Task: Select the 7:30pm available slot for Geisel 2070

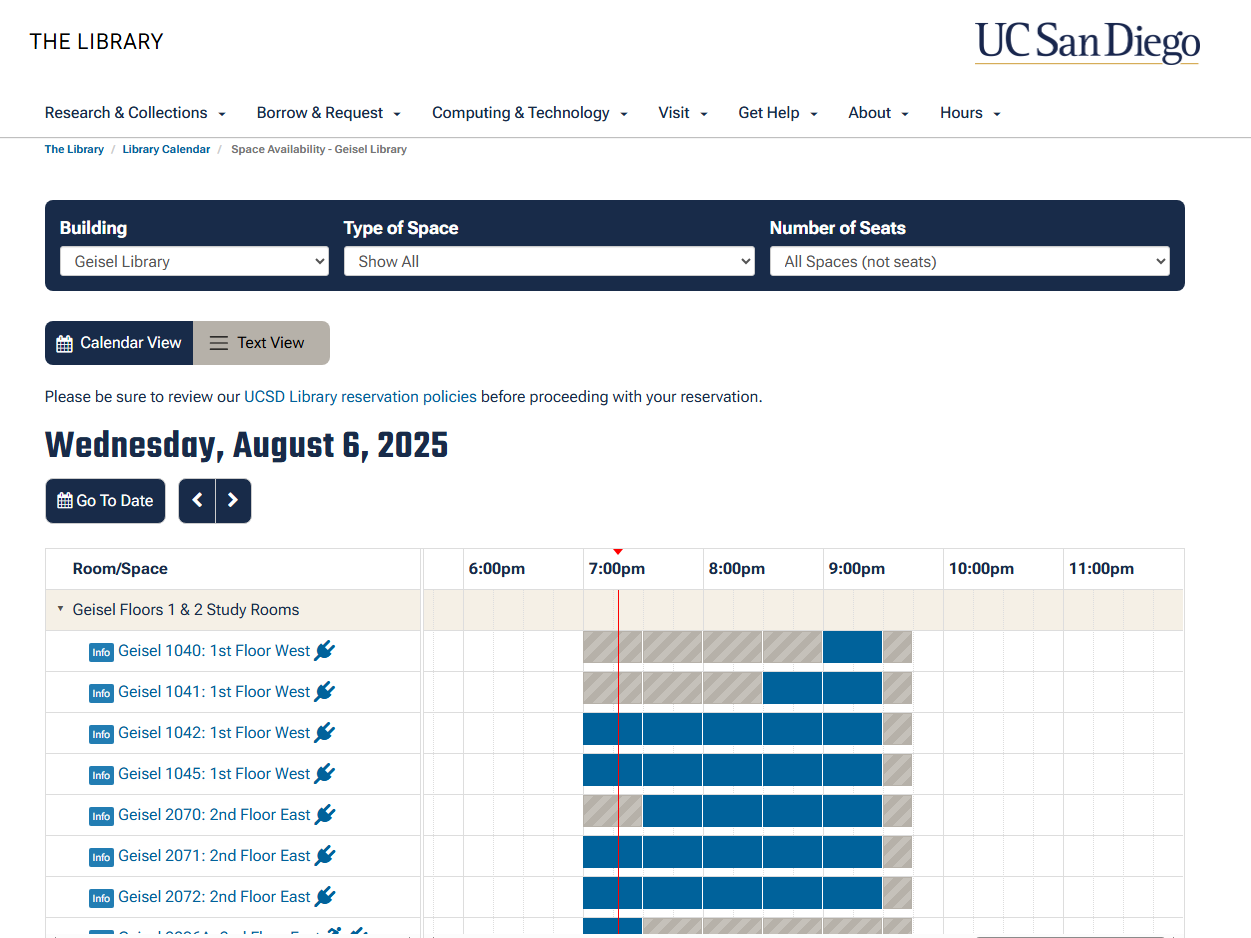Action: [673, 811]
